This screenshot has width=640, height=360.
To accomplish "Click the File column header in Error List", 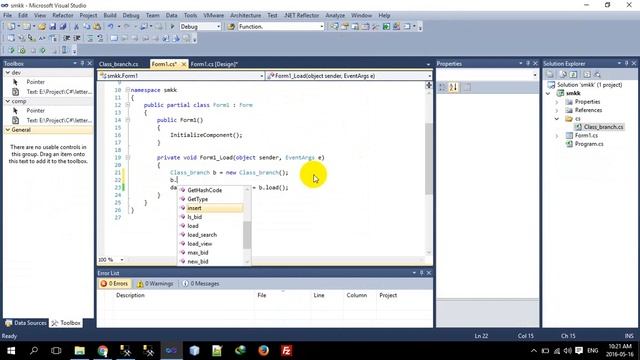I will click(262, 295).
